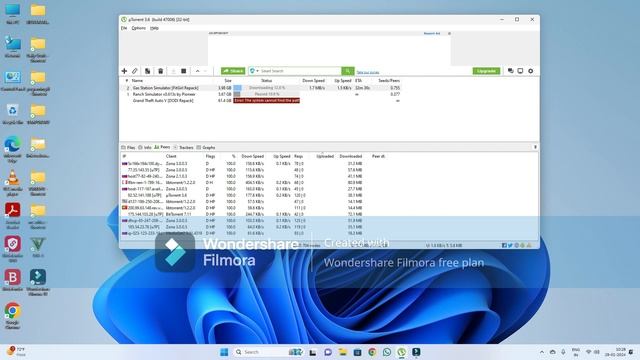
Task: Click the link beside the search button
Action: [x=368, y=72]
